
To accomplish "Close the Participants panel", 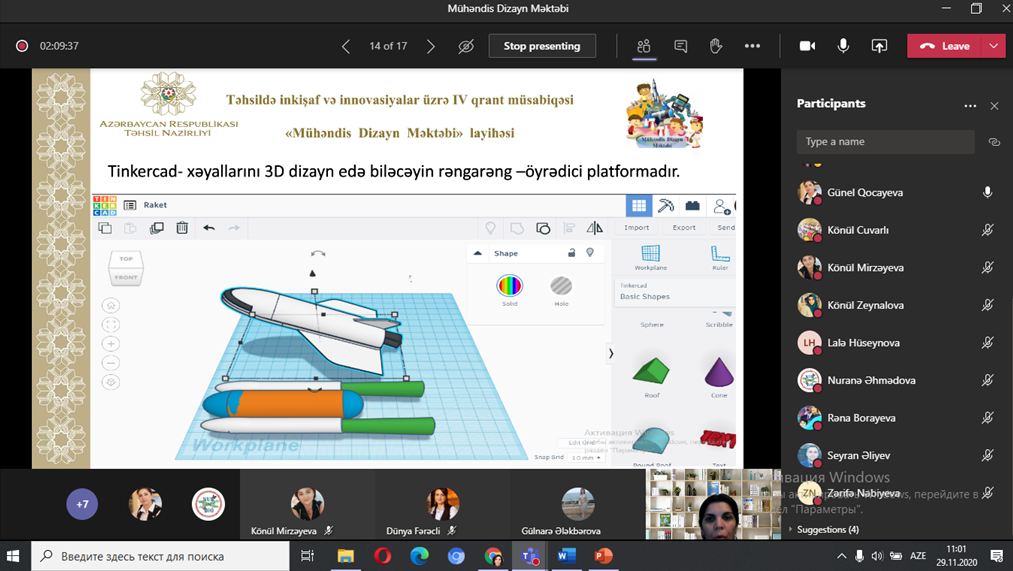I will 994,106.
